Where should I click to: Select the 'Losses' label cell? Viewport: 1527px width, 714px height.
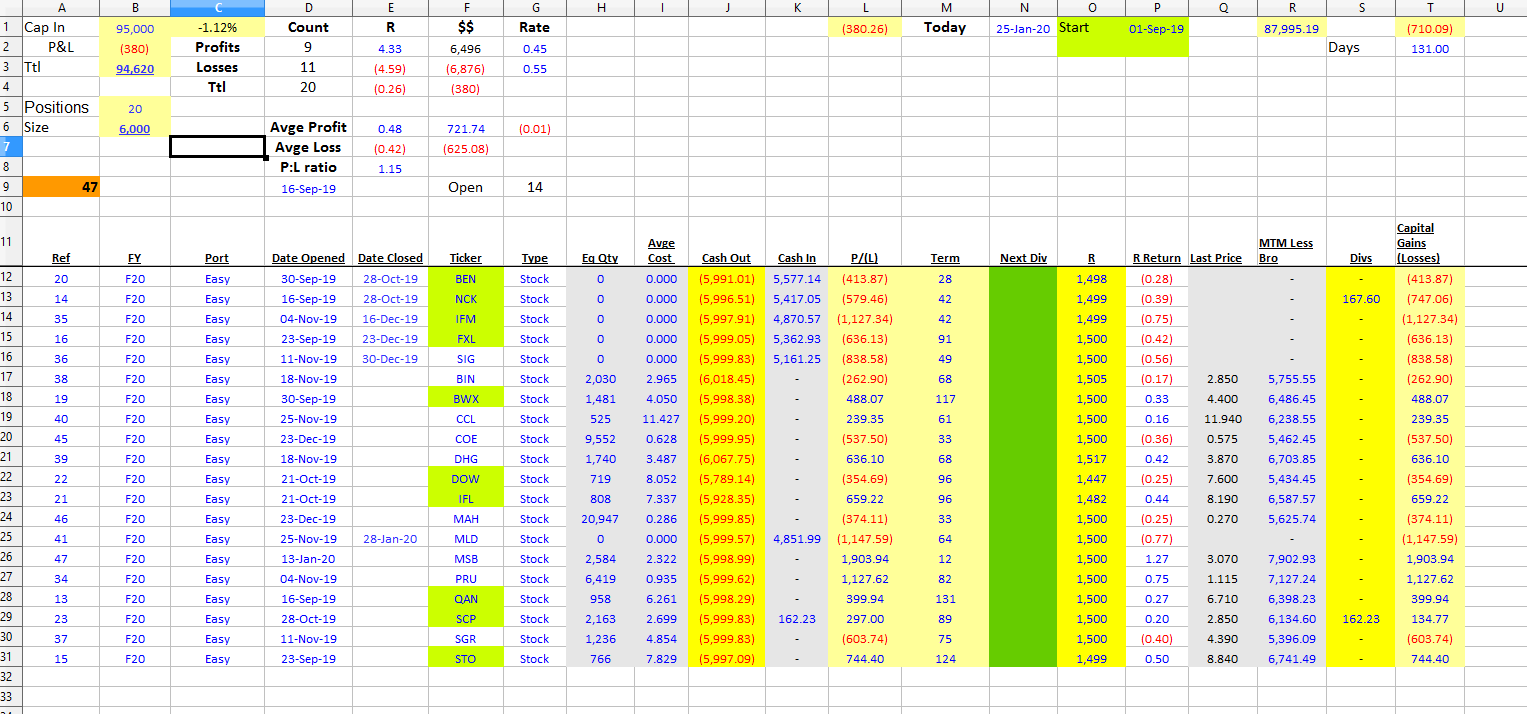click(x=217, y=67)
